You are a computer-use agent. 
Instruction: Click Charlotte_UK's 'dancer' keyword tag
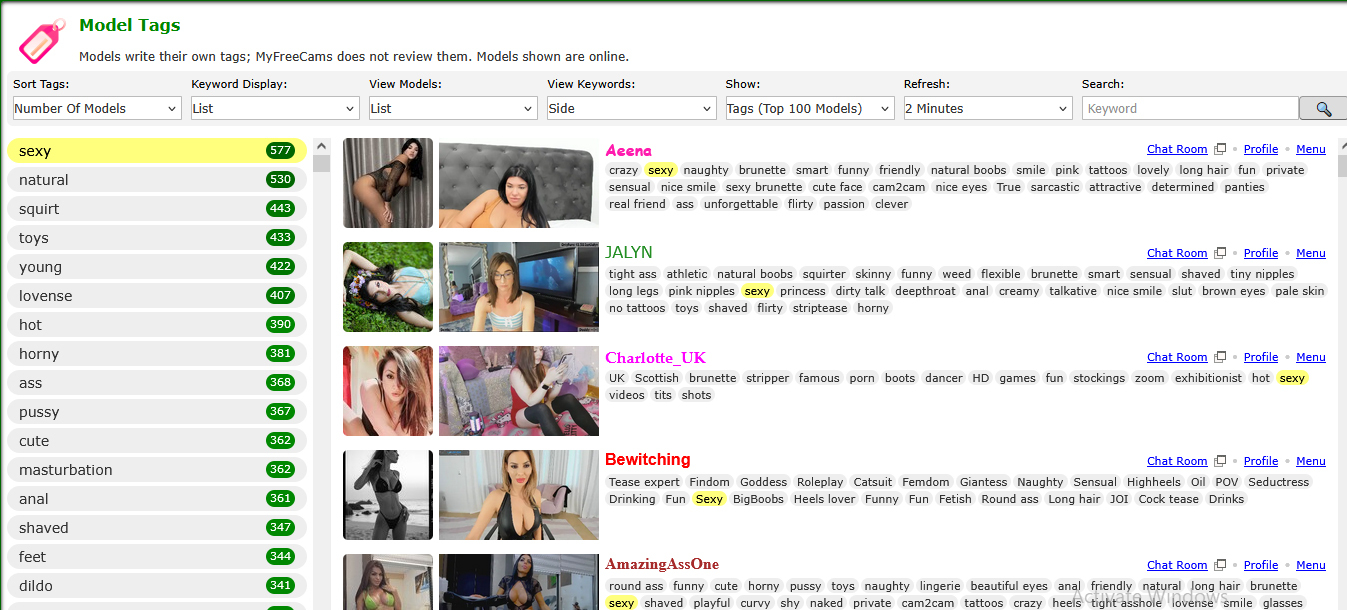point(944,378)
